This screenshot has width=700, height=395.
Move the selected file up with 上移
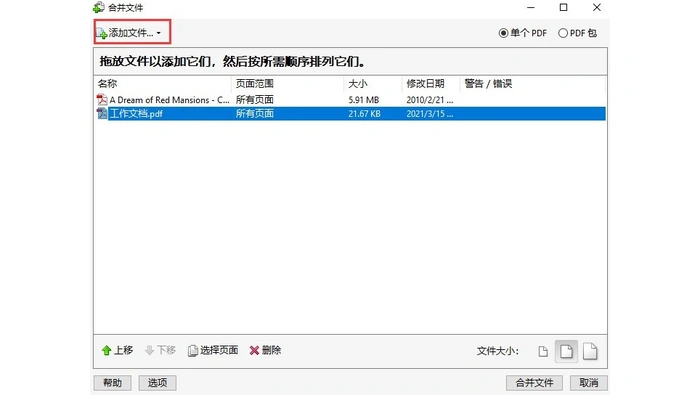pyautogui.click(x=117, y=350)
